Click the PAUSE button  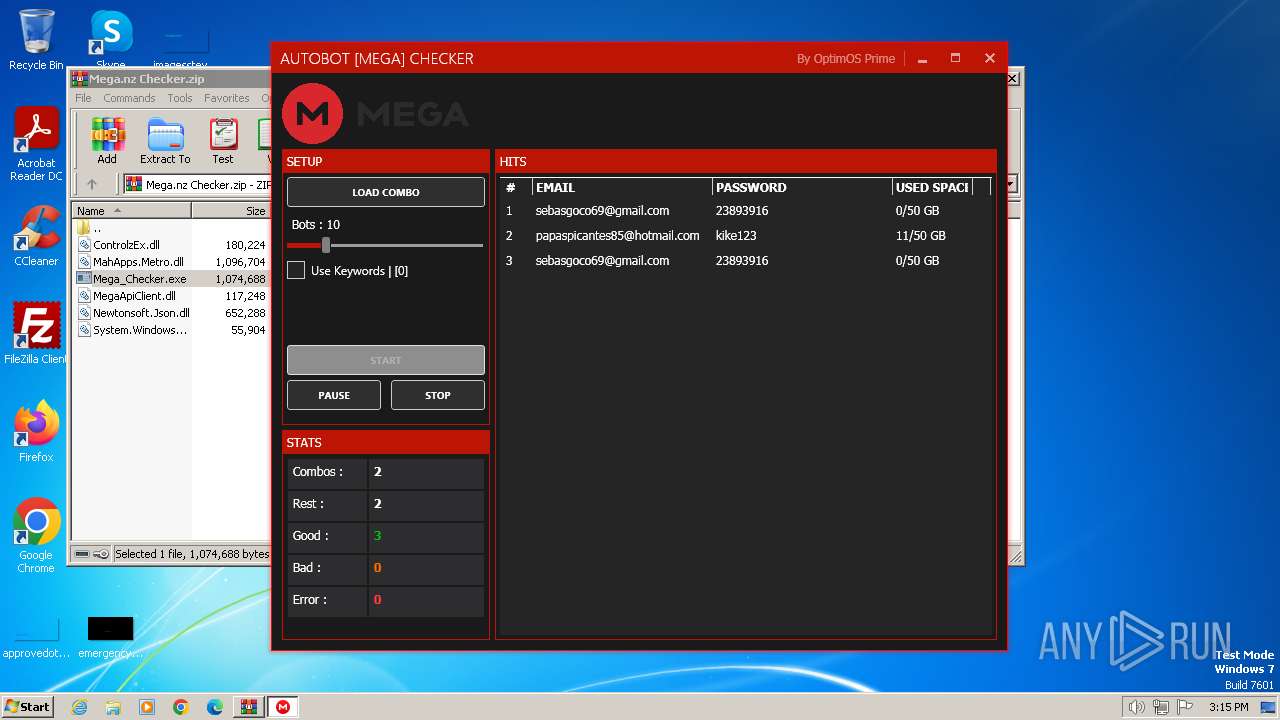334,395
